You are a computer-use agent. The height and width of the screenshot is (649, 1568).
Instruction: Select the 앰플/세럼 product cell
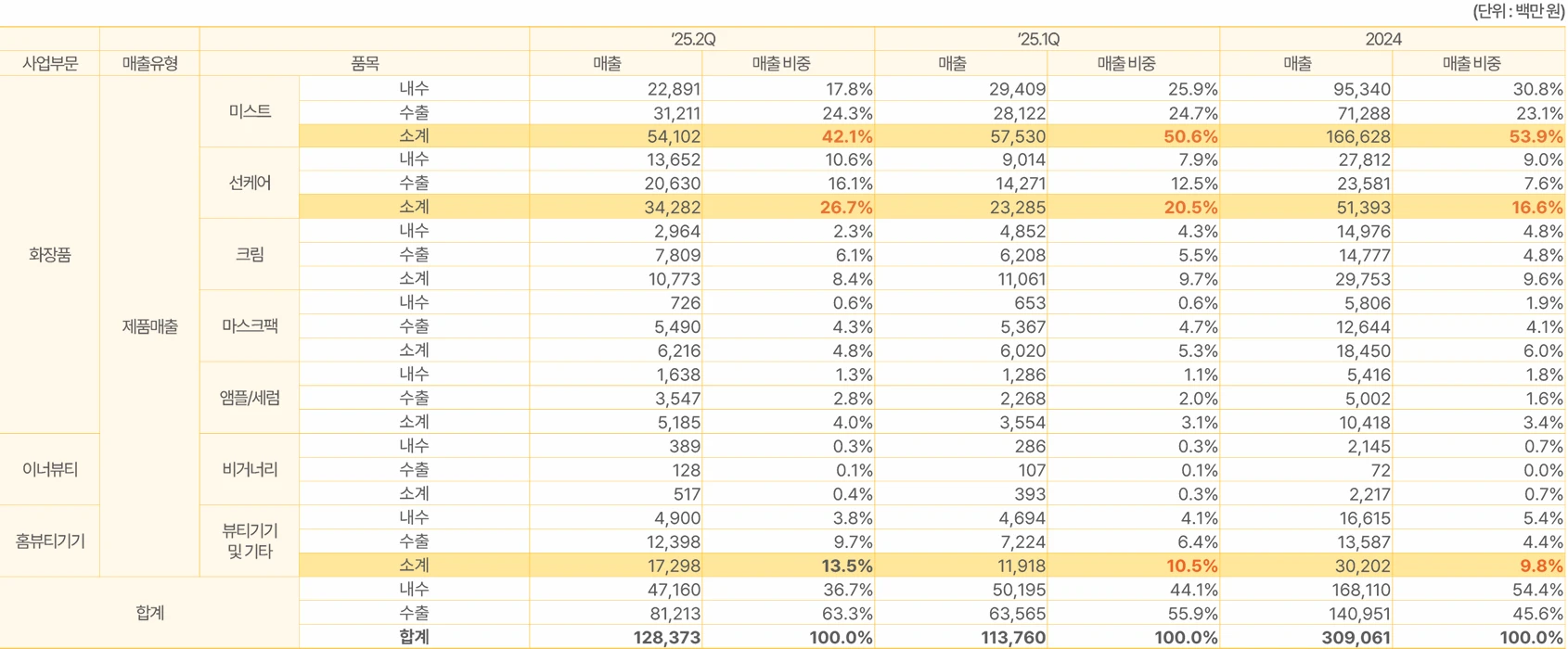coord(250,398)
